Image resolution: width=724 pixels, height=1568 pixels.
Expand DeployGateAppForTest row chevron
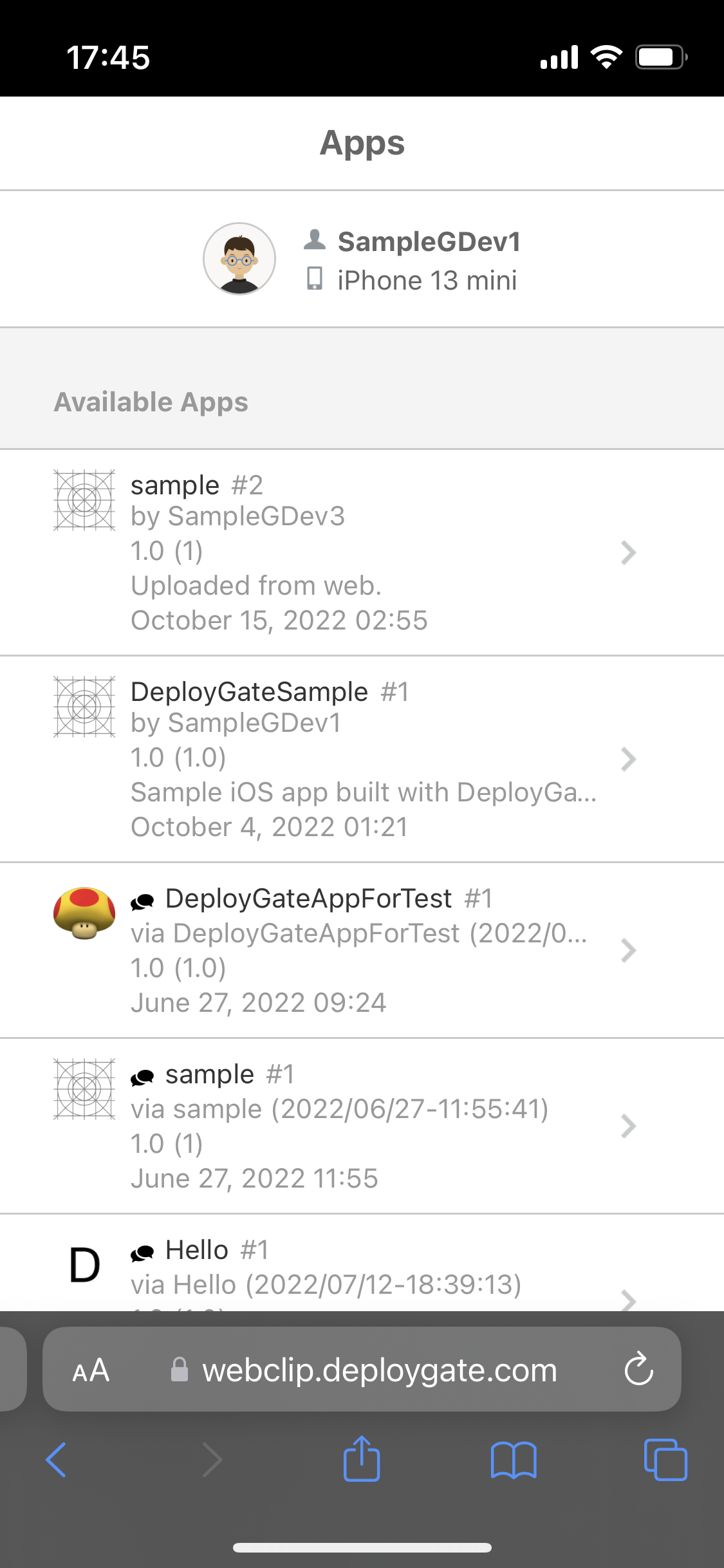pos(628,950)
